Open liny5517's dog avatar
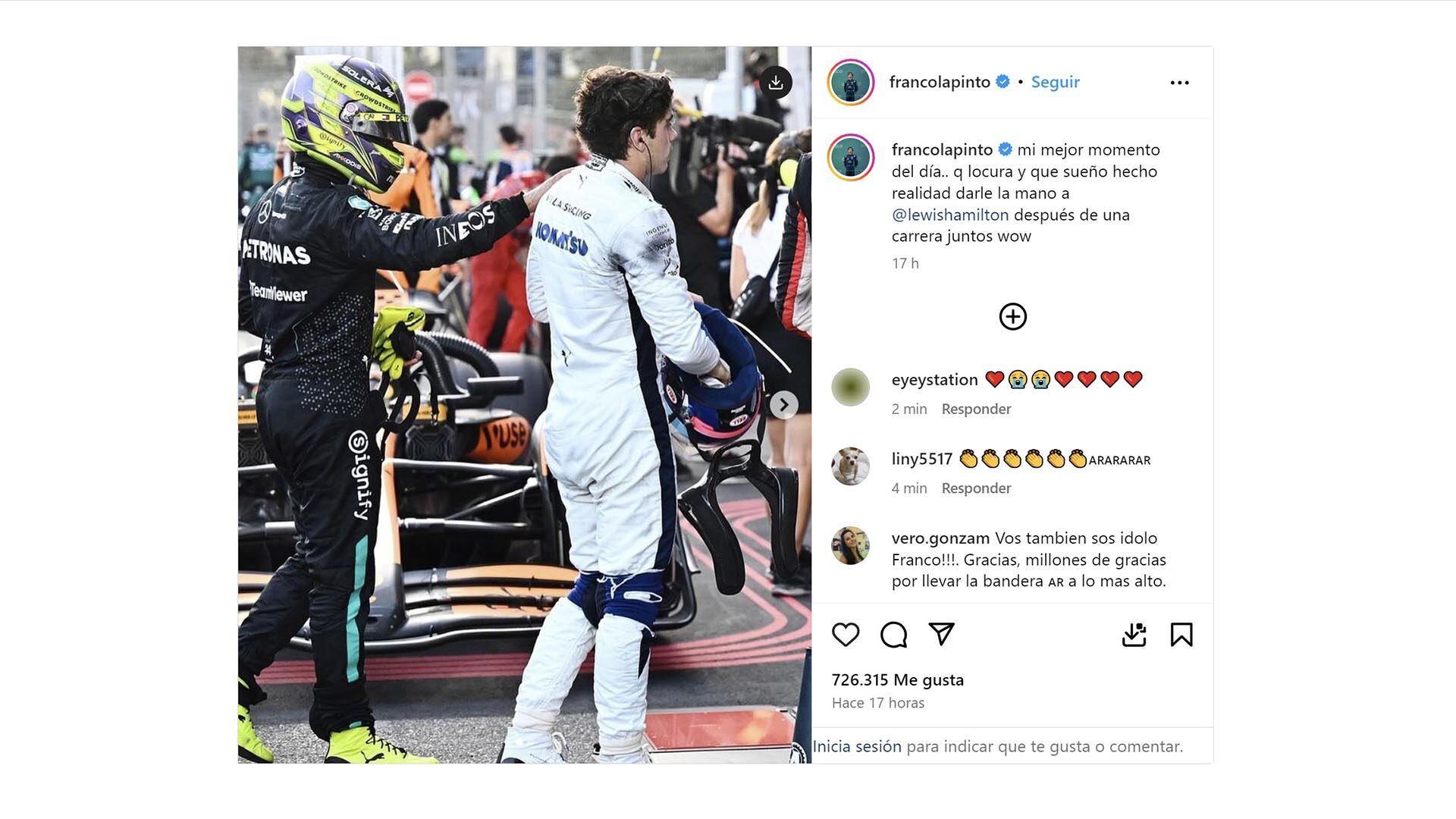The height and width of the screenshot is (819, 1456). (850, 466)
